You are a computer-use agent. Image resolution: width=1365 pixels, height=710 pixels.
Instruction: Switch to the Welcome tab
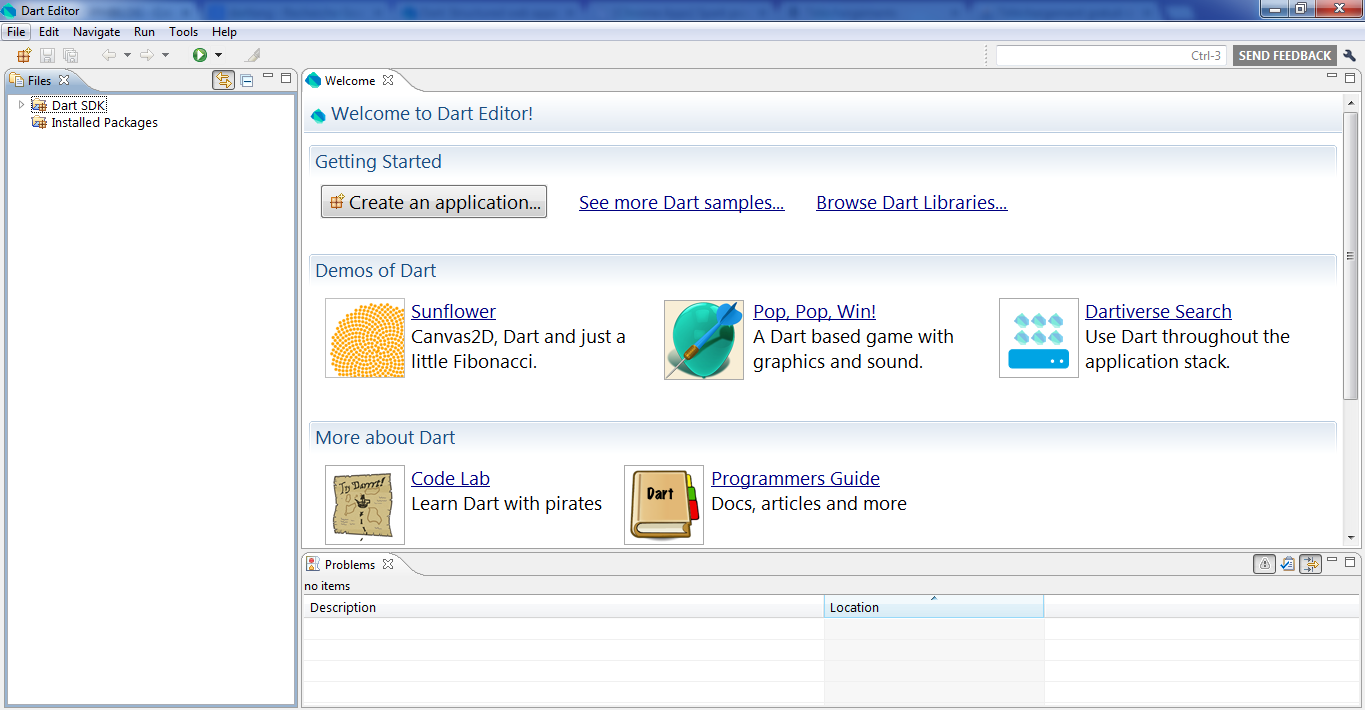pos(350,81)
